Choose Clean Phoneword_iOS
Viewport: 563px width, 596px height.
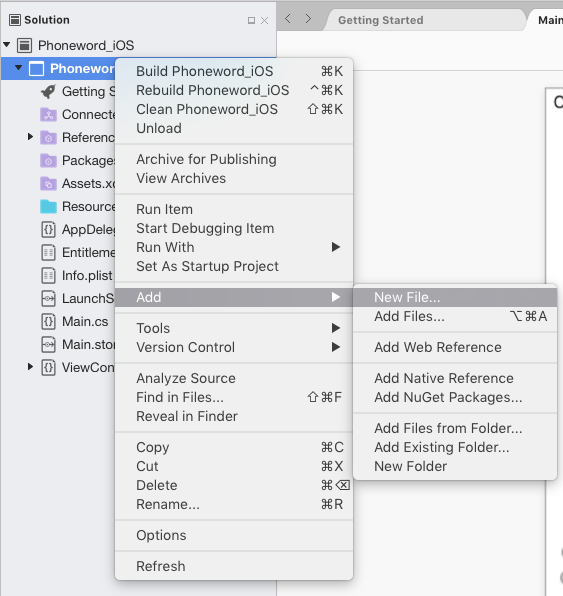(234, 109)
